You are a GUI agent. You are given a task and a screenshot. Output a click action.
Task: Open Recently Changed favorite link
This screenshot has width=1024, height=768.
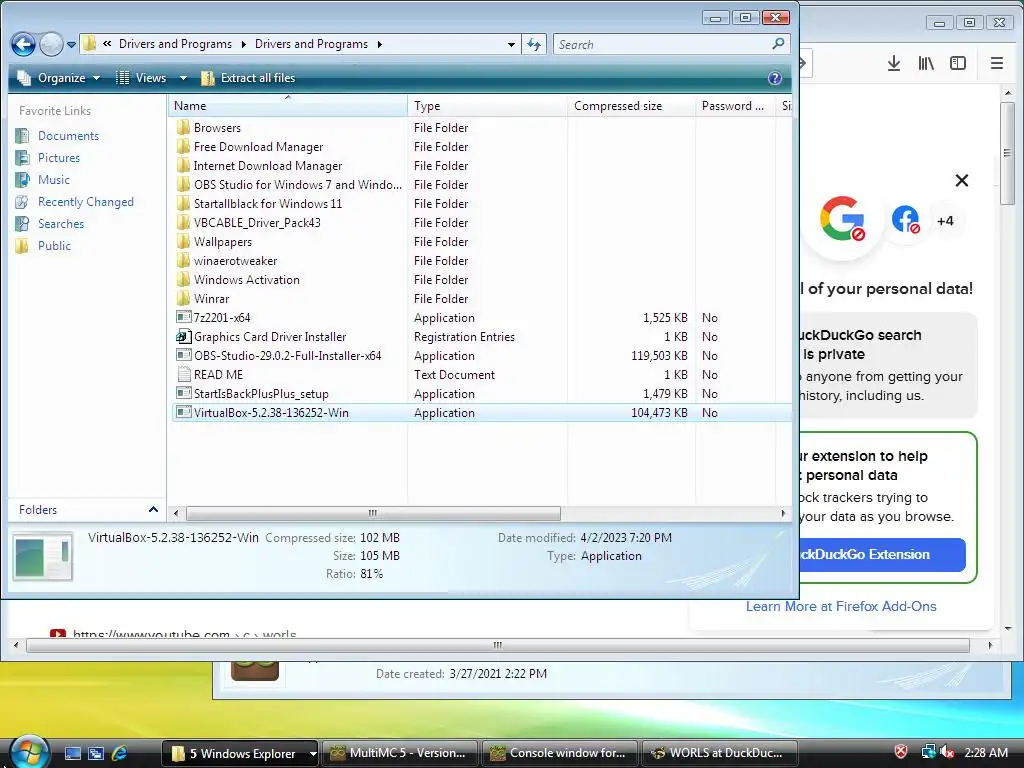86,202
